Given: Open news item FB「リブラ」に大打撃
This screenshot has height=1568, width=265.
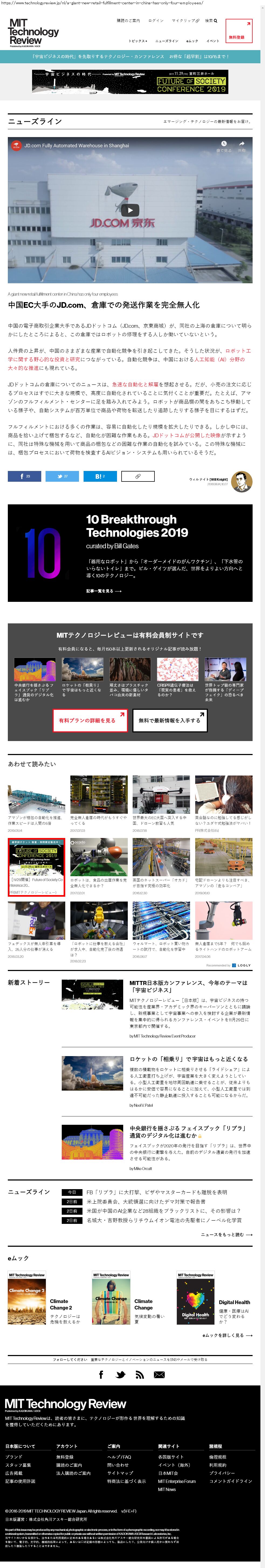Looking at the screenshot, I should click(157, 1192).
